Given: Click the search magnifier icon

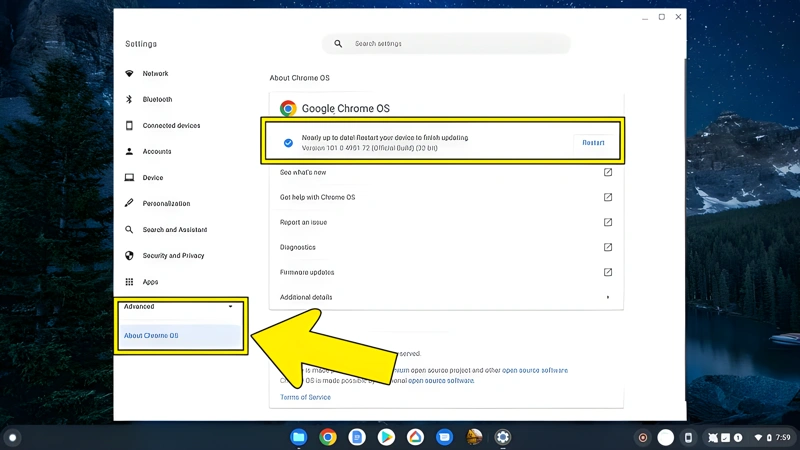Looking at the screenshot, I should point(338,44).
